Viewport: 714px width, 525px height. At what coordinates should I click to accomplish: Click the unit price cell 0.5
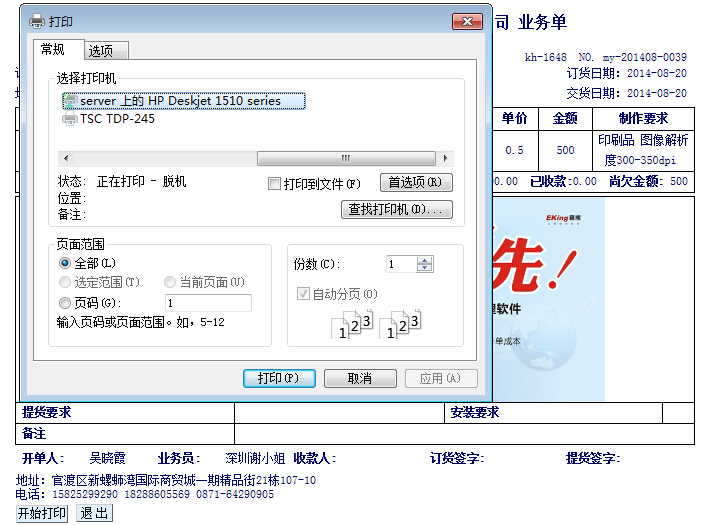515,150
